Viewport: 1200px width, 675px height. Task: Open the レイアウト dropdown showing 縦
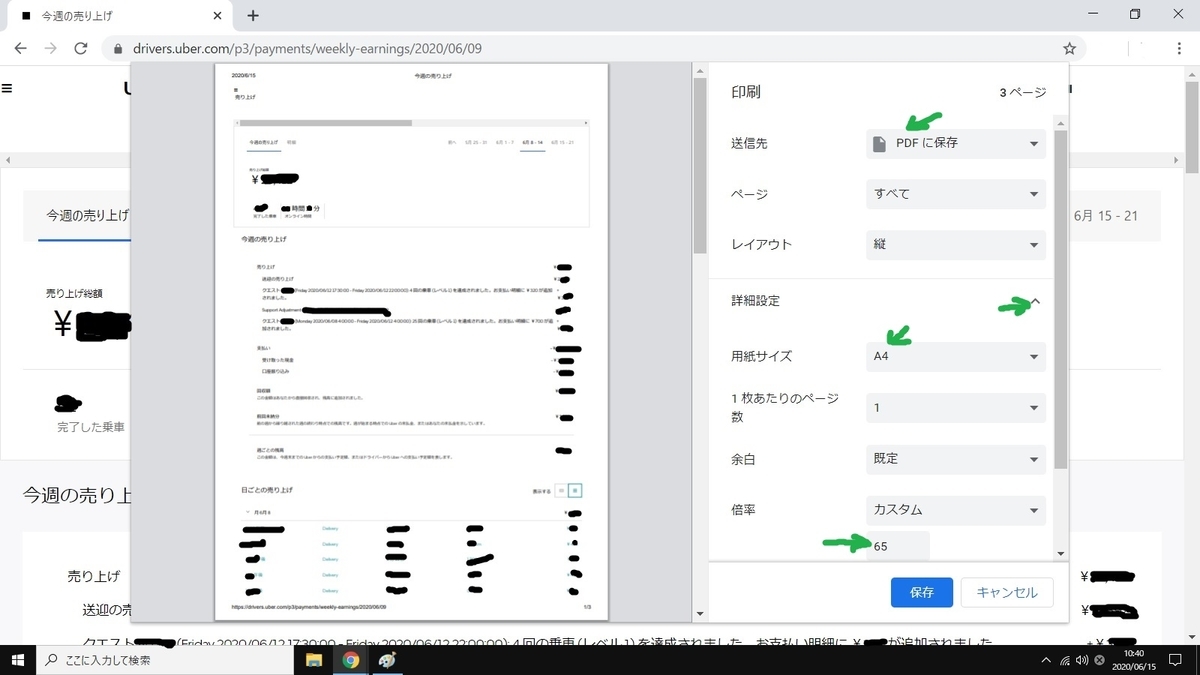[x=956, y=244]
